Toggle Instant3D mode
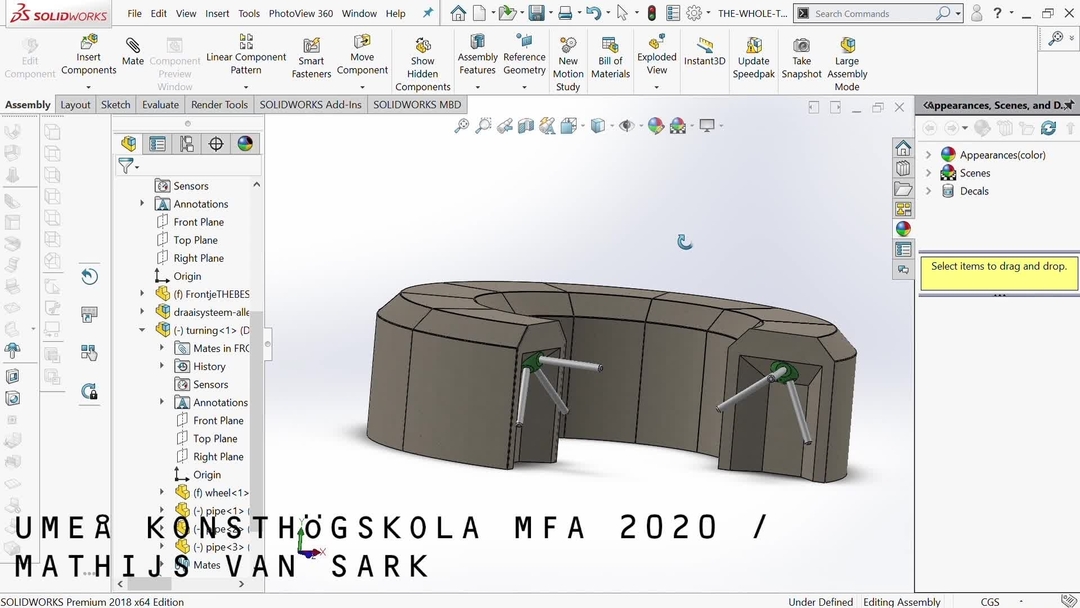 pyautogui.click(x=705, y=52)
